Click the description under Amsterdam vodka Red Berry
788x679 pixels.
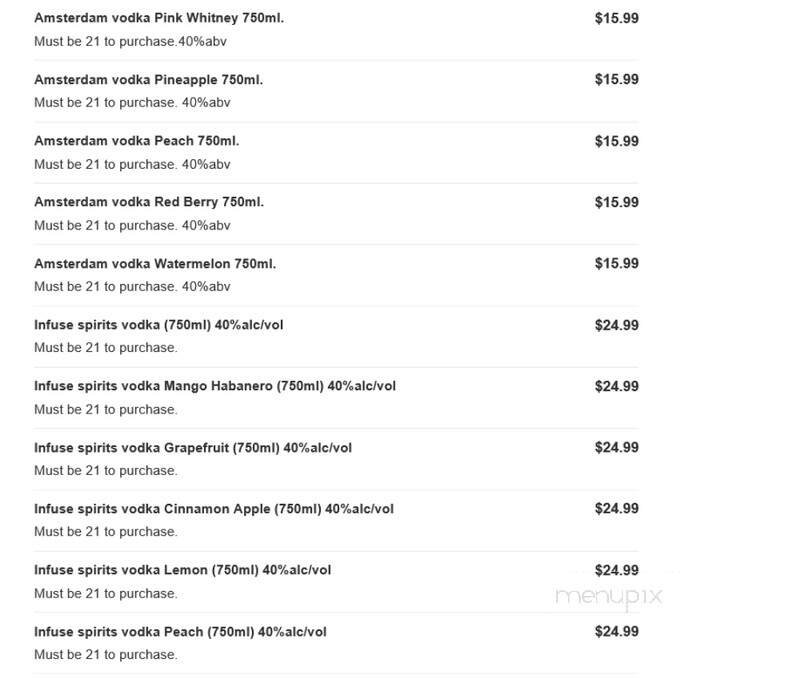click(x=132, y=225)
